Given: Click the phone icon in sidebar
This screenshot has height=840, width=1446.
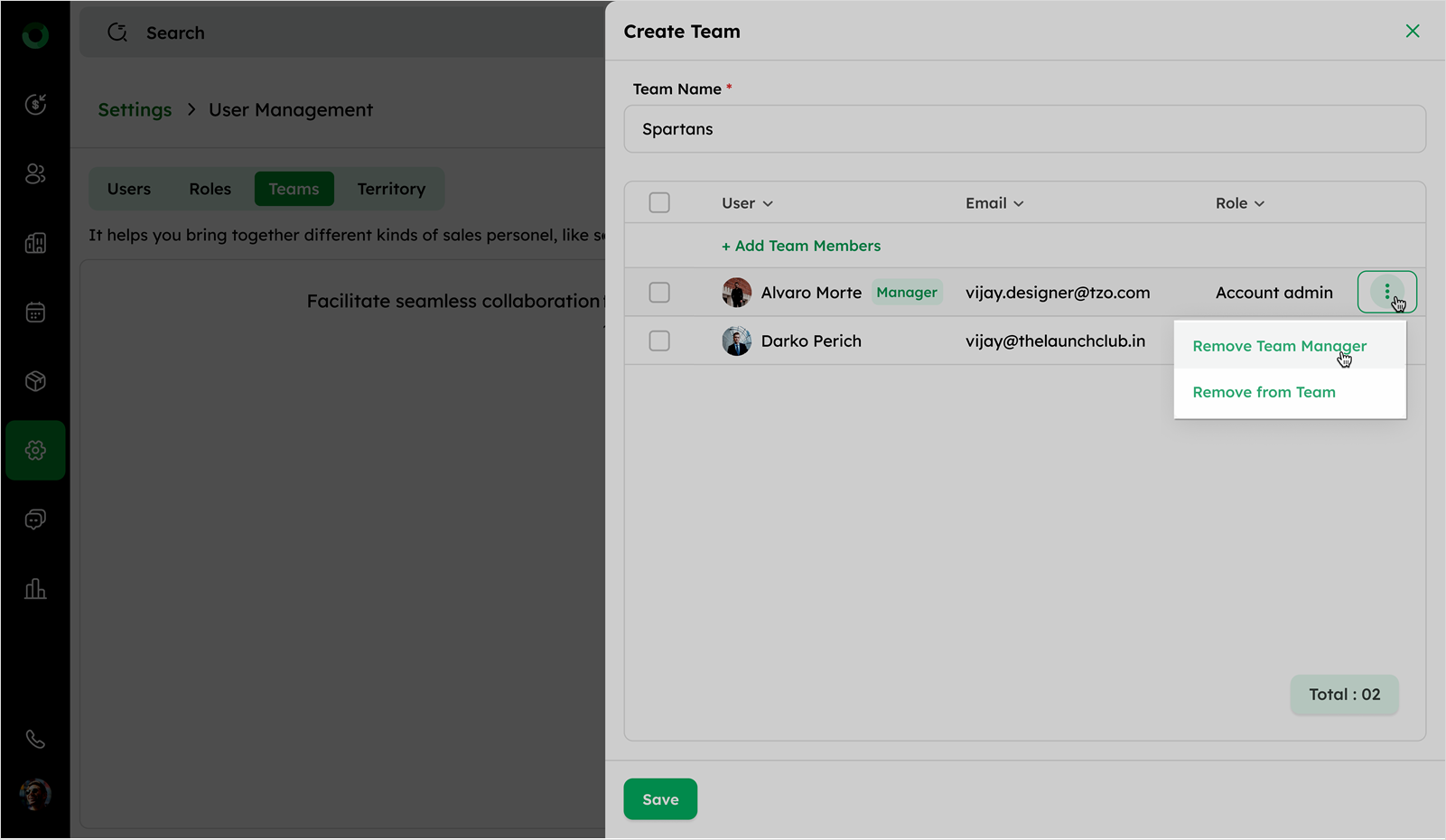Looking at the screenshot, I should tap(35, 740).
